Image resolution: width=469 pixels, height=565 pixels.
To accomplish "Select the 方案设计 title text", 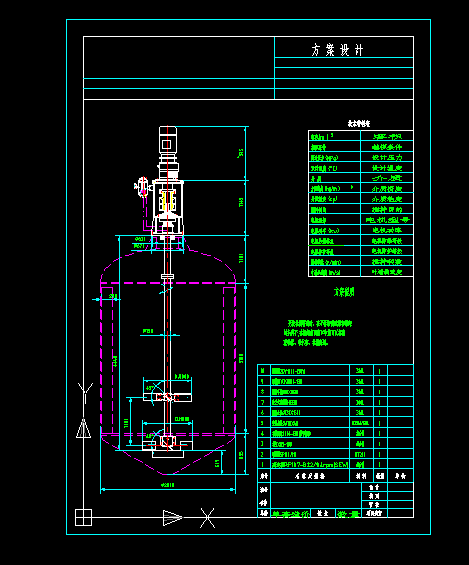I will pos(337,50).
